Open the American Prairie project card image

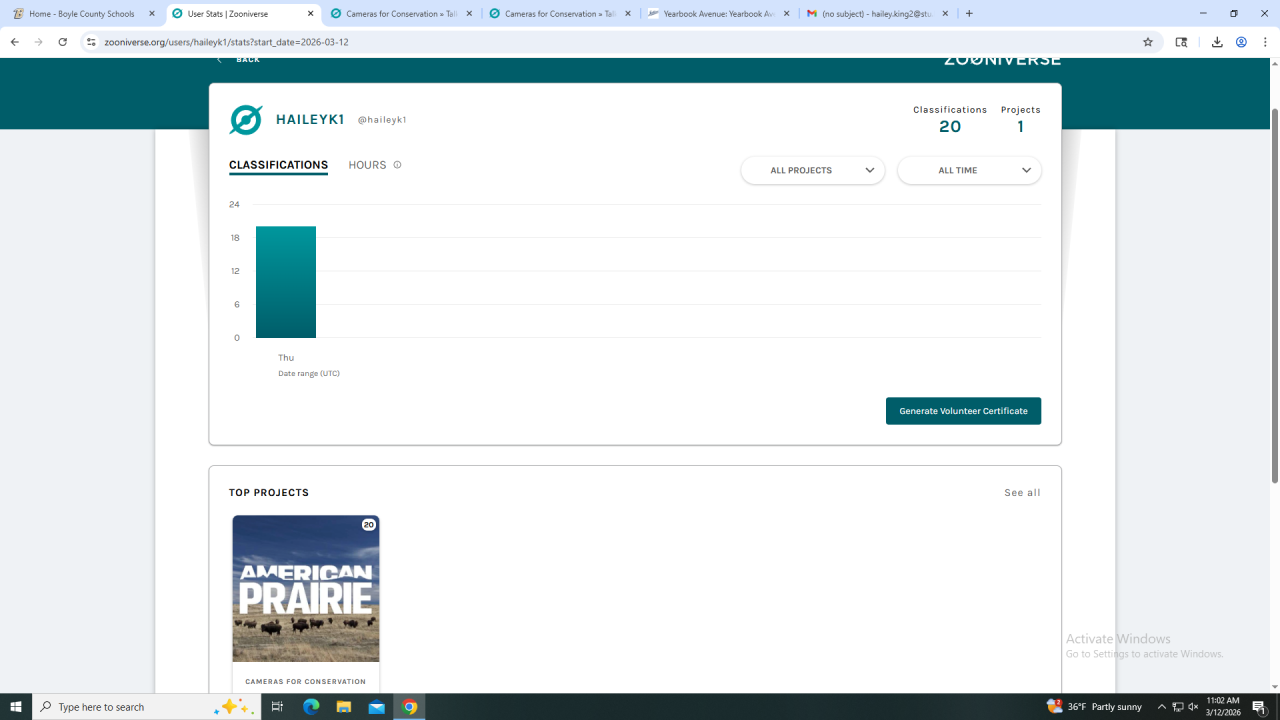click(306, 588)
